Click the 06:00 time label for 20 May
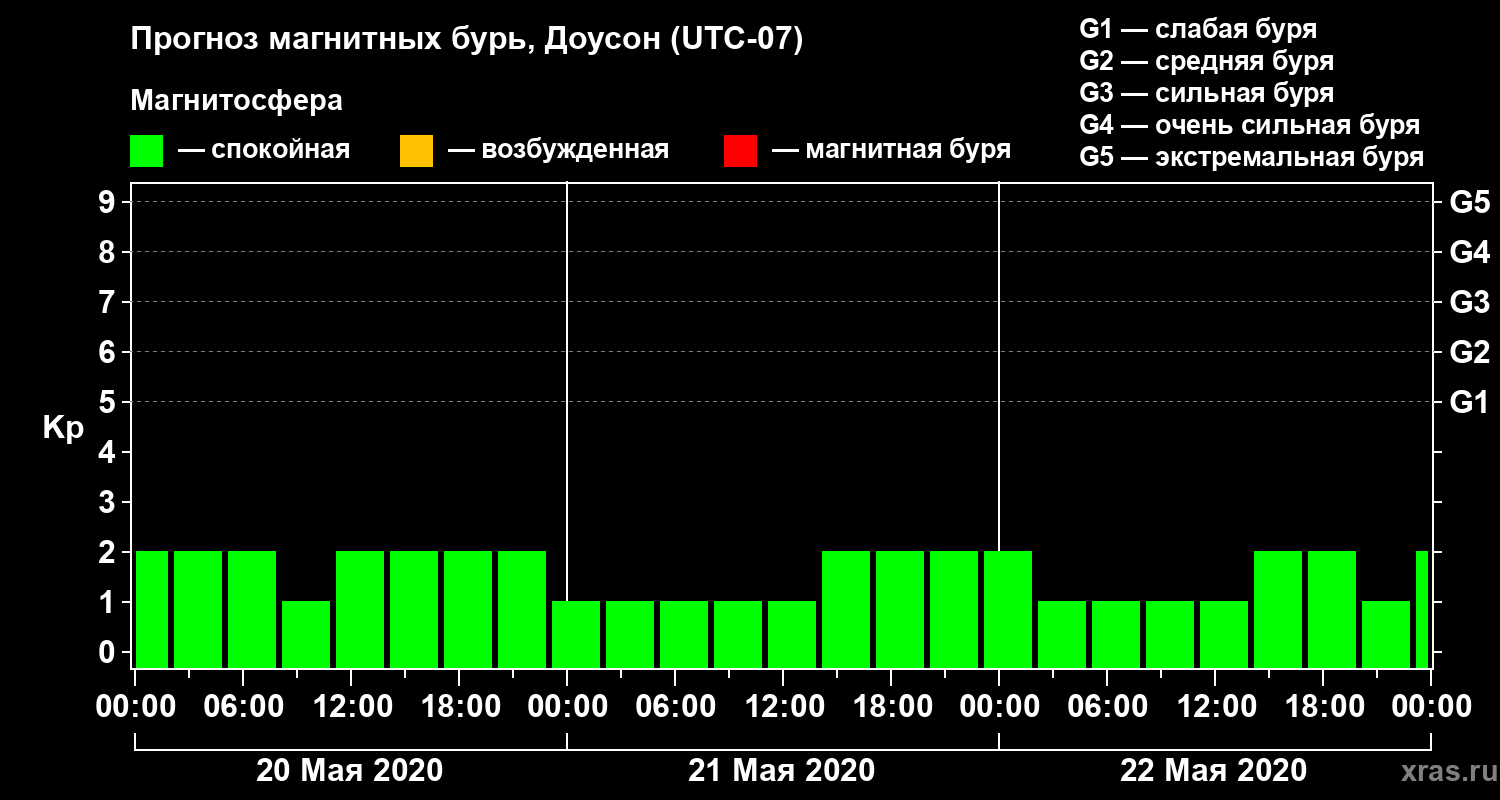1500x800 pixels. pyautogui.click(x=243, y=707)
